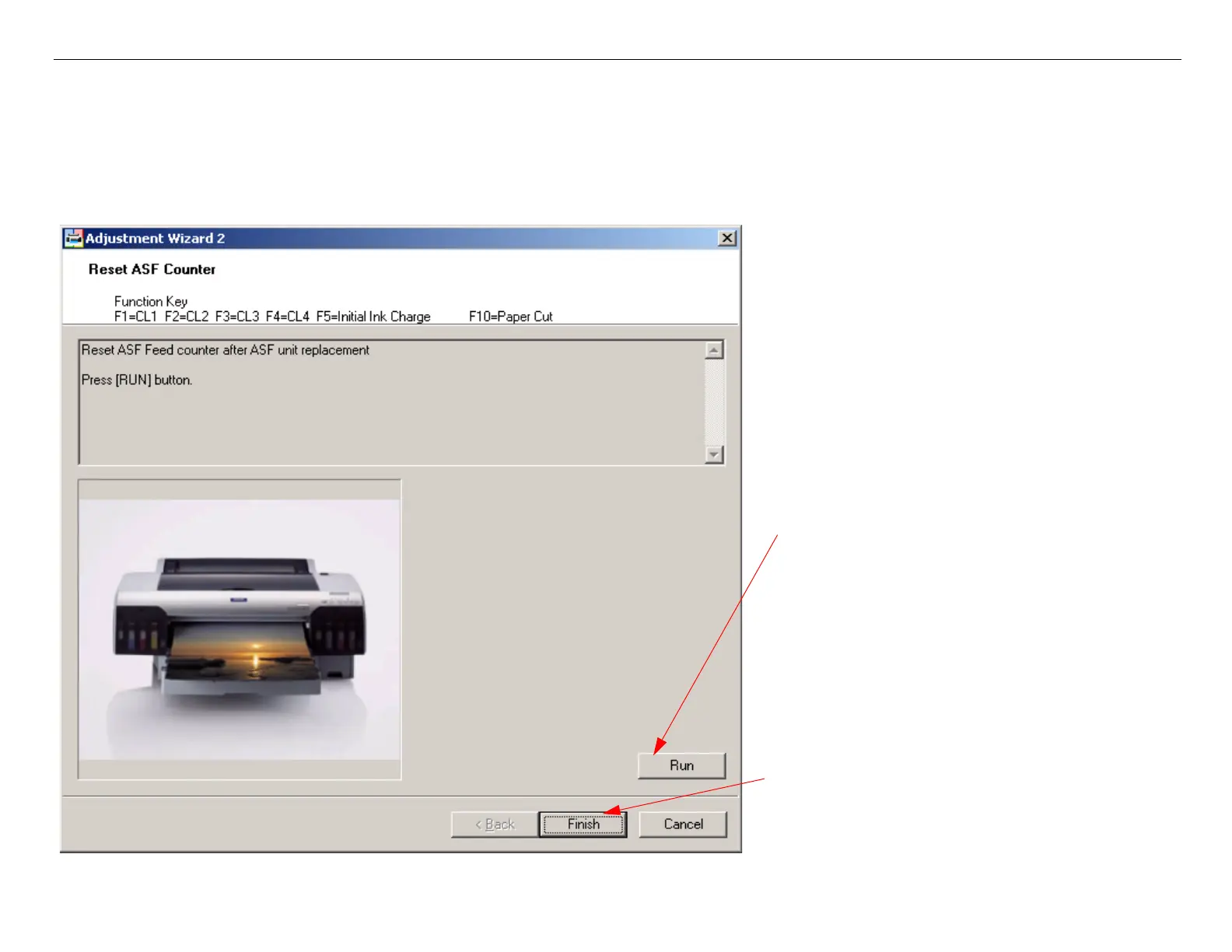Cancel the Adjustment Wizard
Screen dimensions: 1232x952
[x=683, y=824]
